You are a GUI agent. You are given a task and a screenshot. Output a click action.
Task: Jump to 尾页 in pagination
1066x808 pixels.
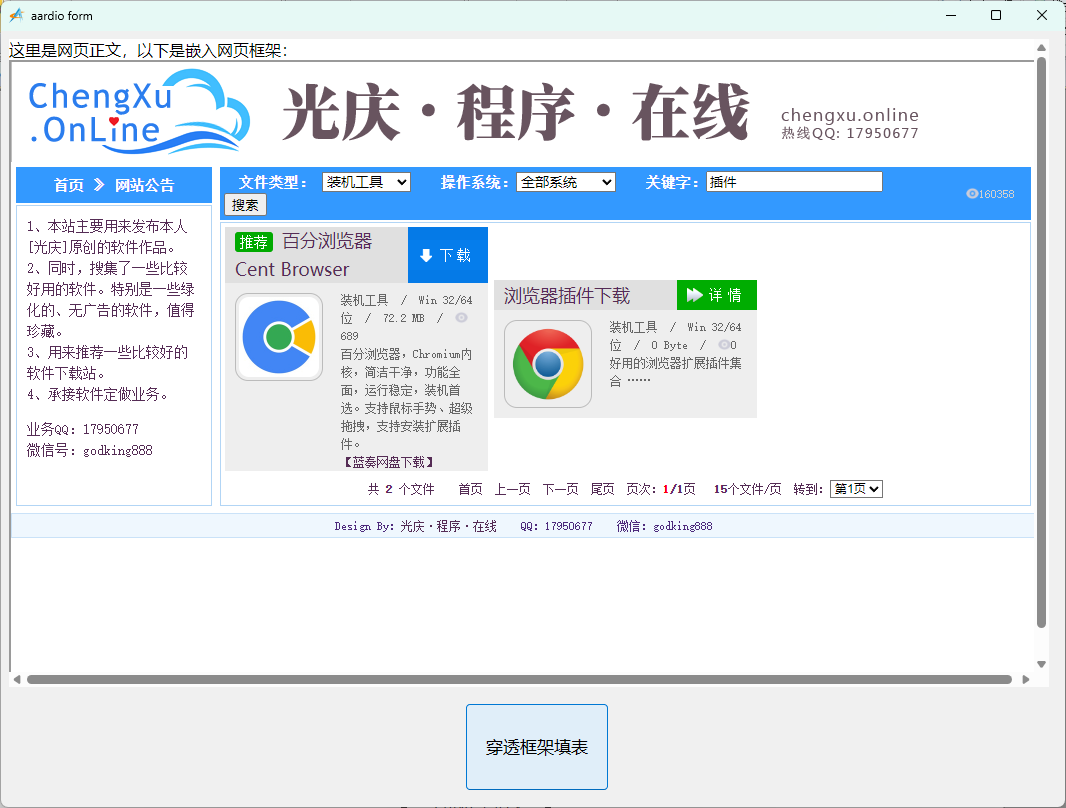point(602,489)
